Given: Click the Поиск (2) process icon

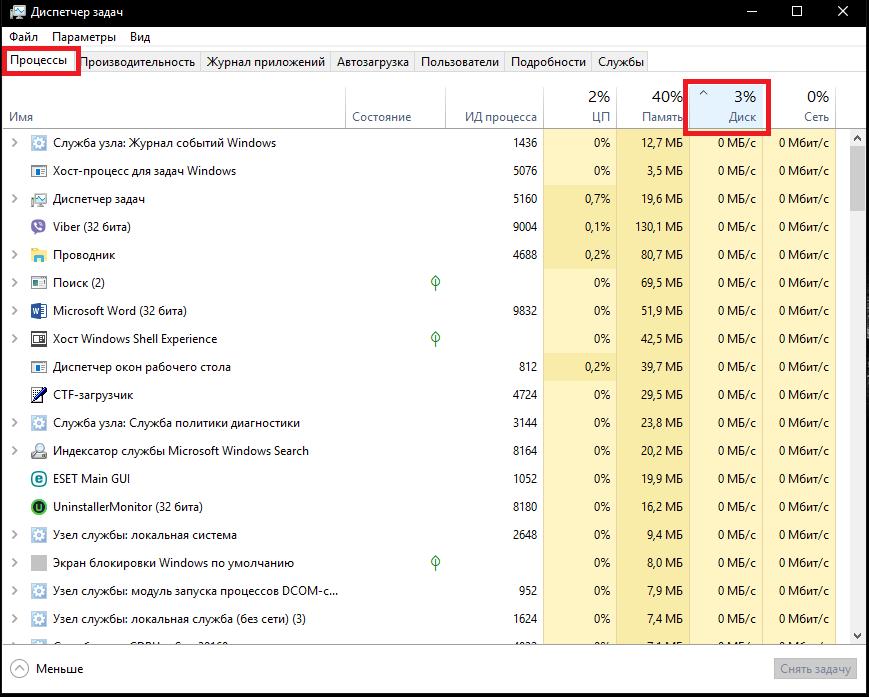Looking at the screenshot, I should tap(38, 283).
